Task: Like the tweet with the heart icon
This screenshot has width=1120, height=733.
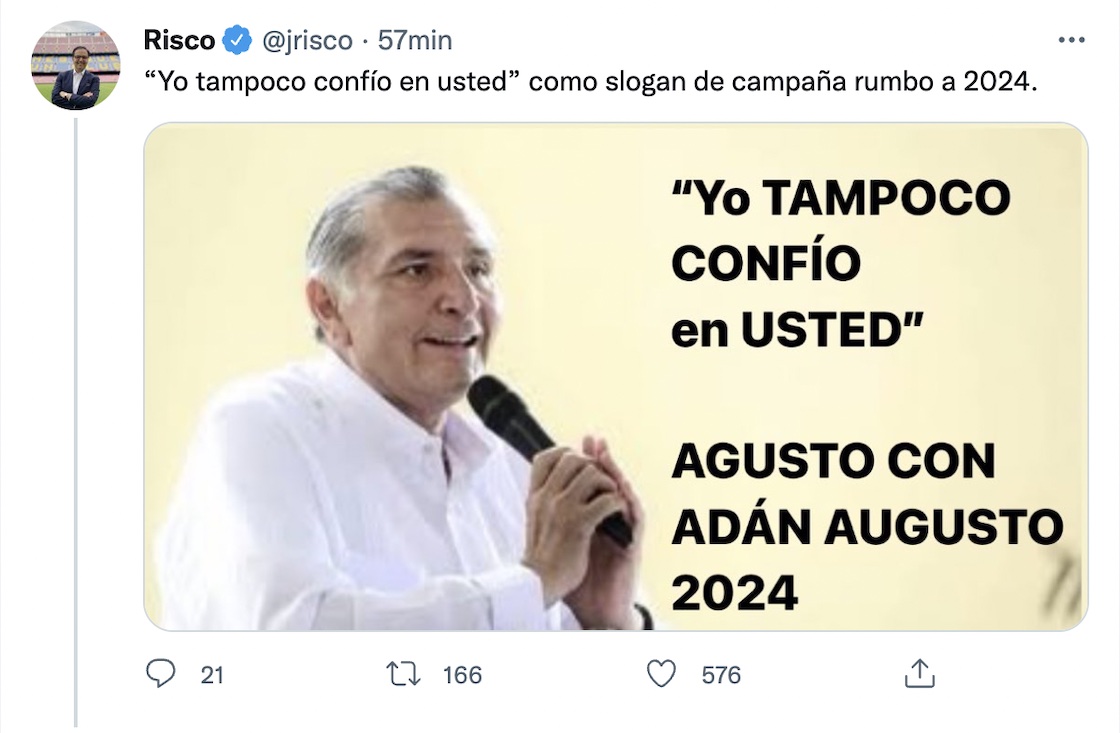Action: click(661, 674)
